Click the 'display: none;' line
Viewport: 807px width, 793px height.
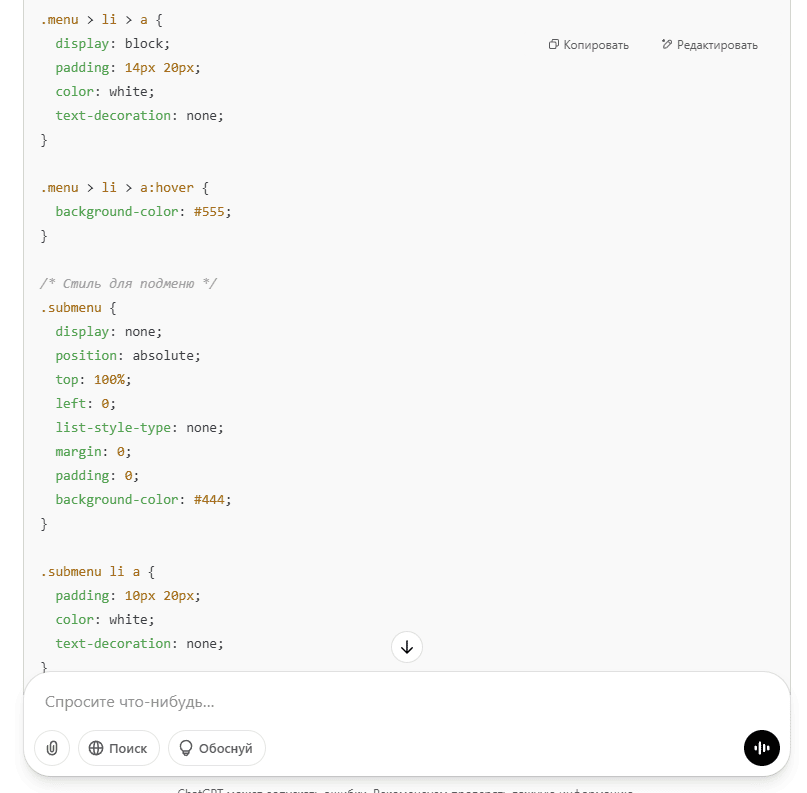pyautogui.click(x=109, y=332)
